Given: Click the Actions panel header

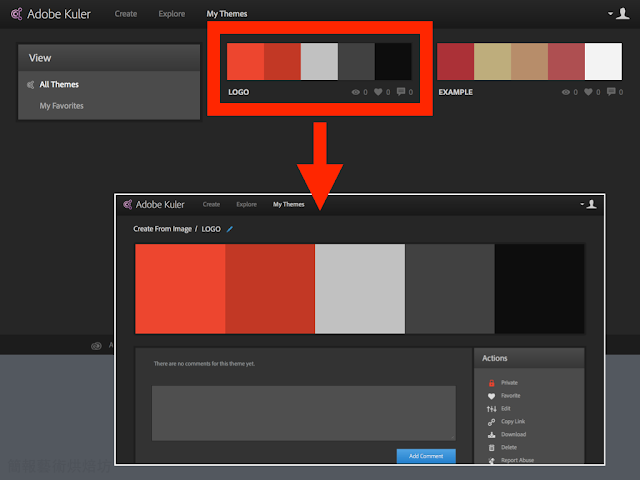Looking at the screenshot, I should 529,358.
